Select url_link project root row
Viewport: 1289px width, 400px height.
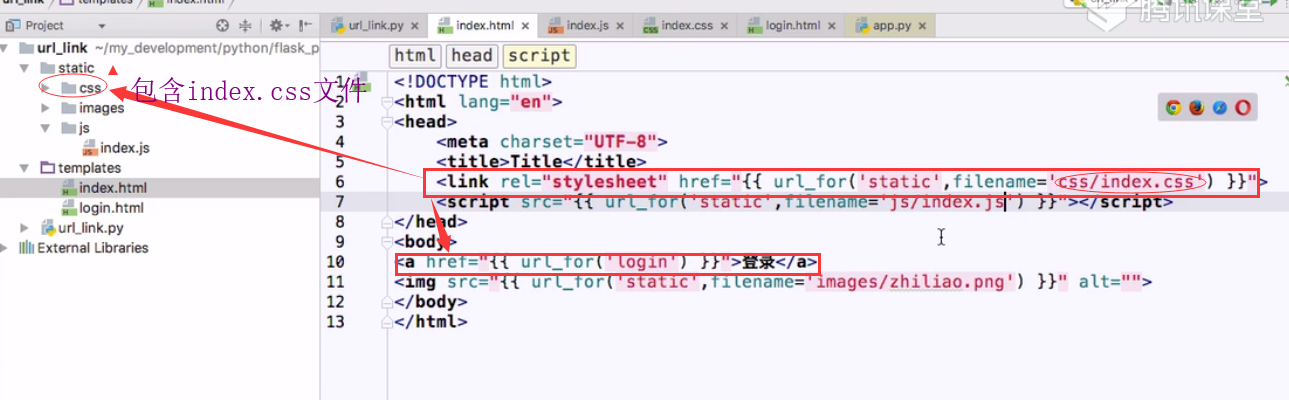[160, 48]
